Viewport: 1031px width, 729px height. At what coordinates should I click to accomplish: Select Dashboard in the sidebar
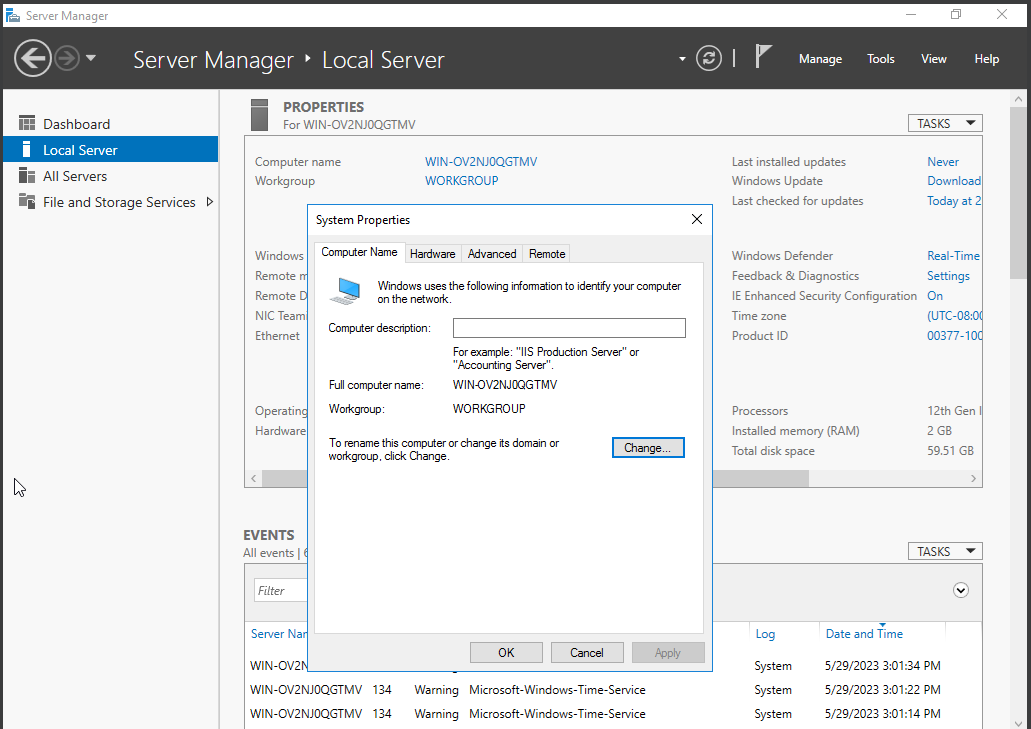click(x=110, y=124)
